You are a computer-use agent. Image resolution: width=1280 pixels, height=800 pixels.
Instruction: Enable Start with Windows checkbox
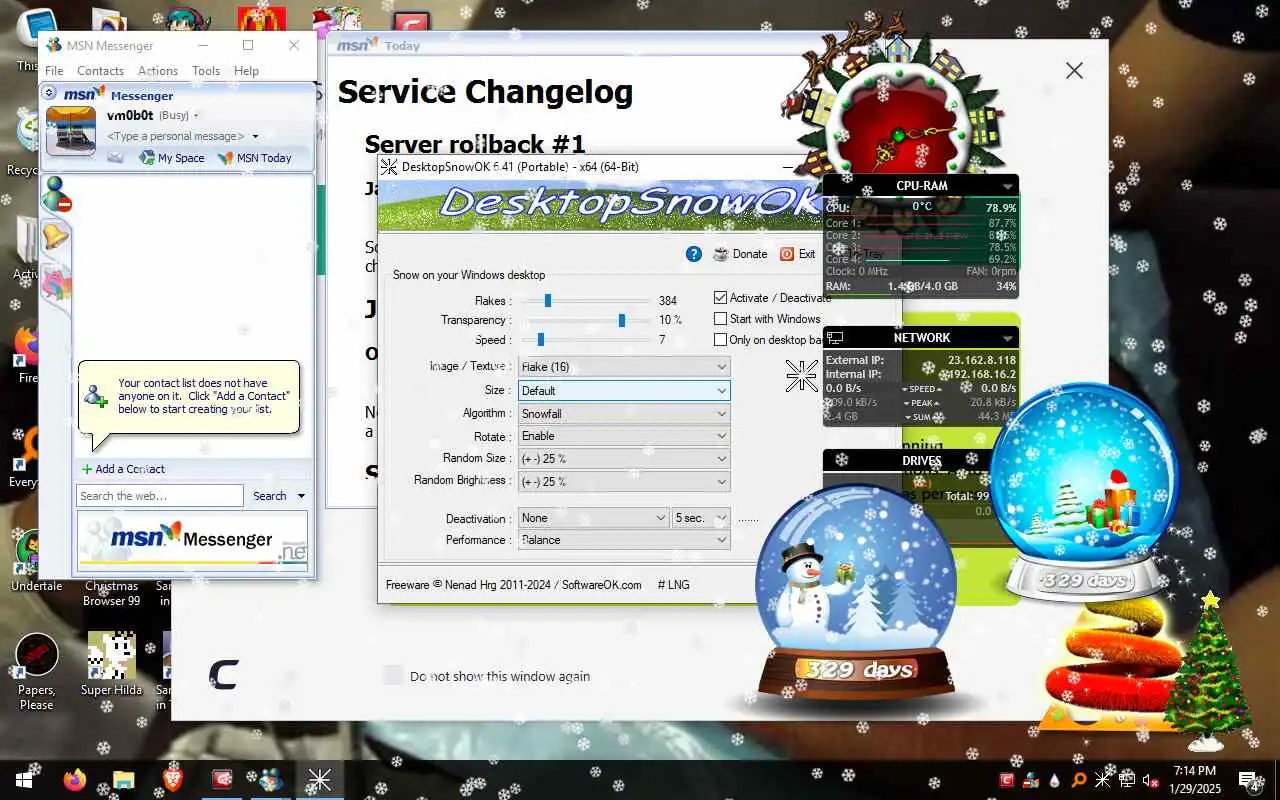(720, 319)
